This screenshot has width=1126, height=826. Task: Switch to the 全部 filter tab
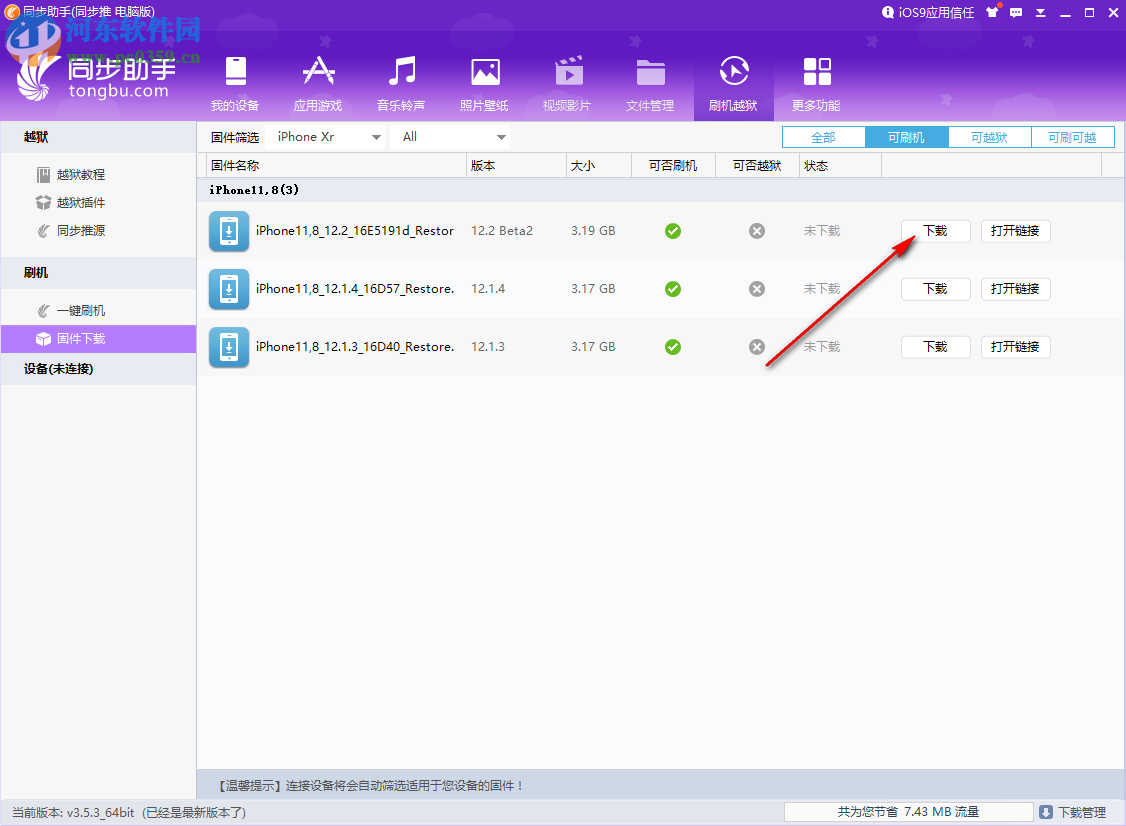point(824,137)
